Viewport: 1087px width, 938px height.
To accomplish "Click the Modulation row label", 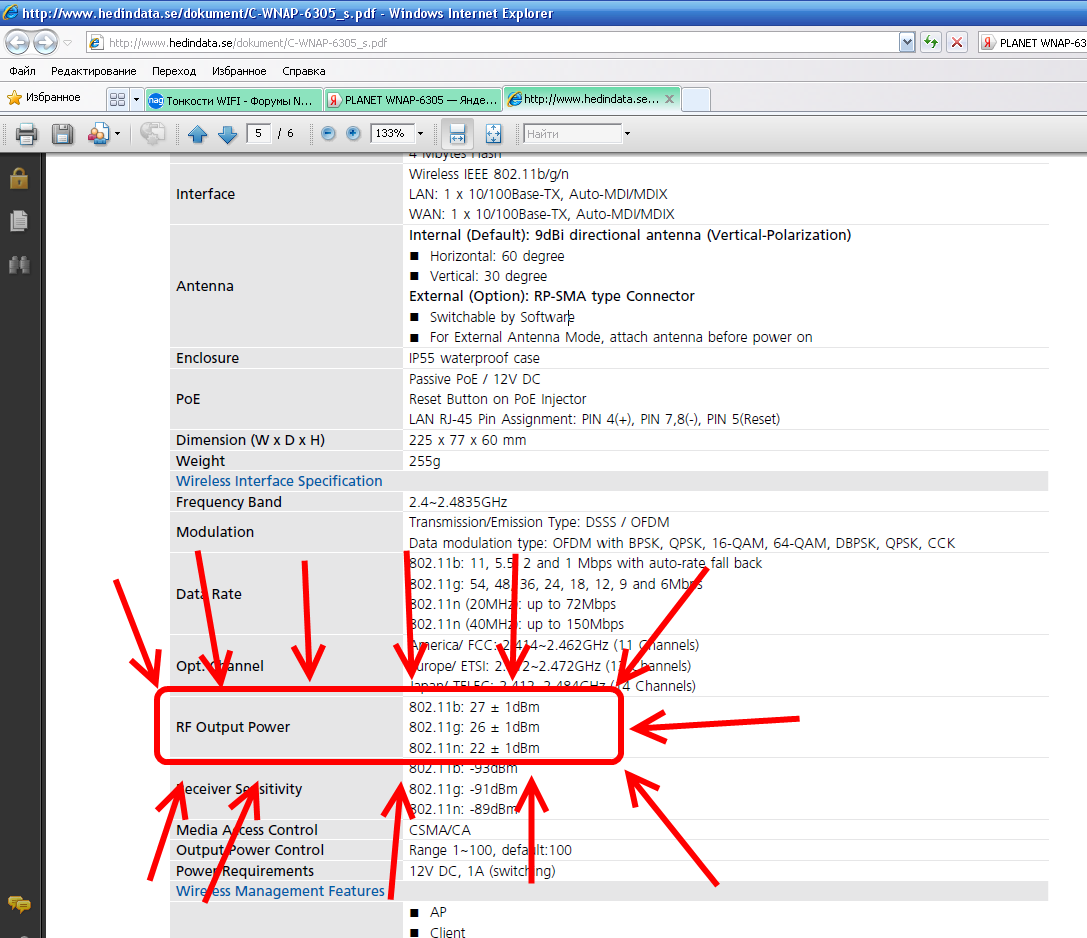I will 215,532.
